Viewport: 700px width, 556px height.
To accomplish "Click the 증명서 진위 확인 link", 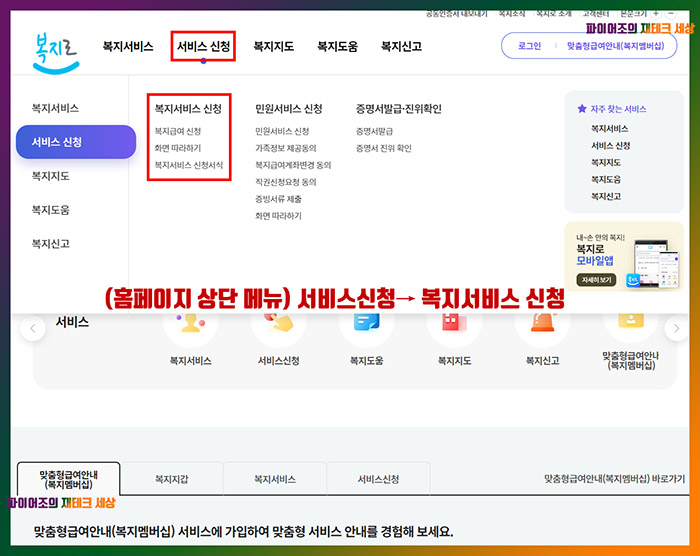I will 383,148.
